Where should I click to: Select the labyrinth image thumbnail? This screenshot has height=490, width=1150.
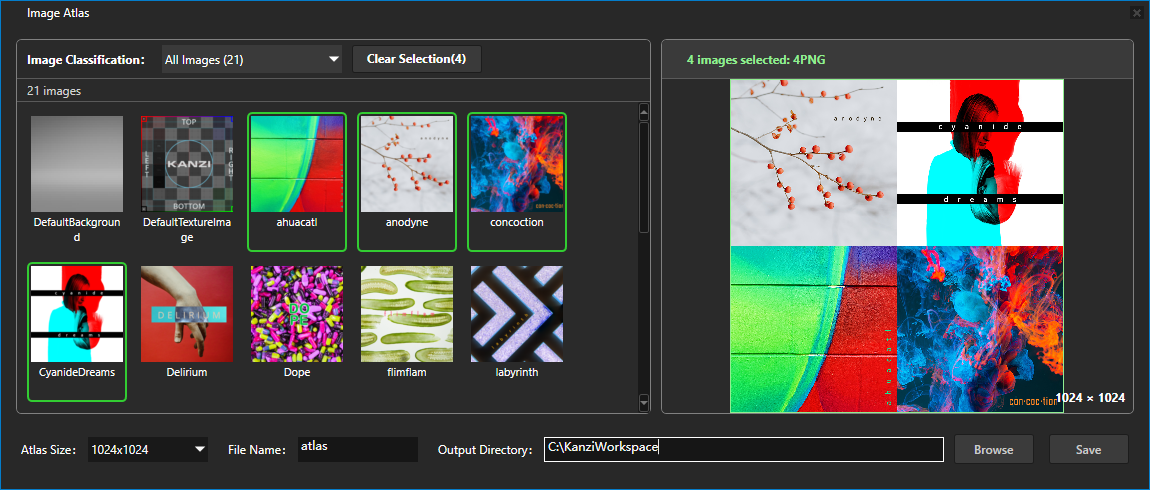(517, 314)
